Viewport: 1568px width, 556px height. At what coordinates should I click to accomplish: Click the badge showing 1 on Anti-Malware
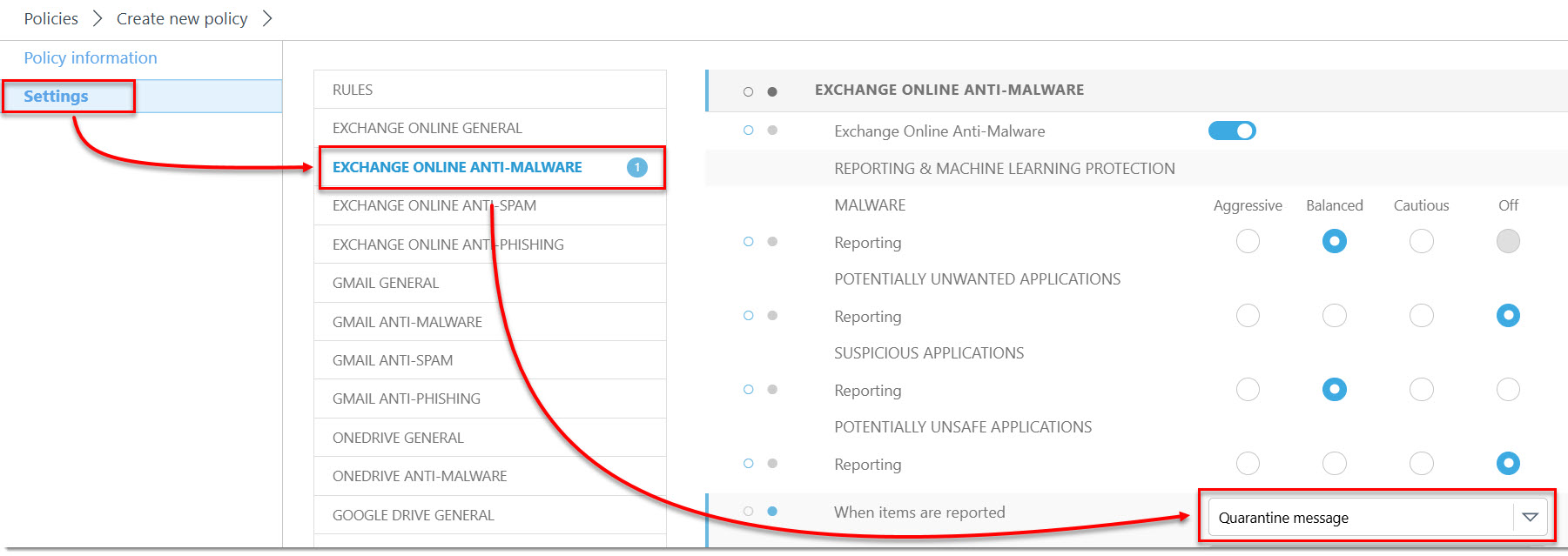pyautogui.click(x=637, y=167)
